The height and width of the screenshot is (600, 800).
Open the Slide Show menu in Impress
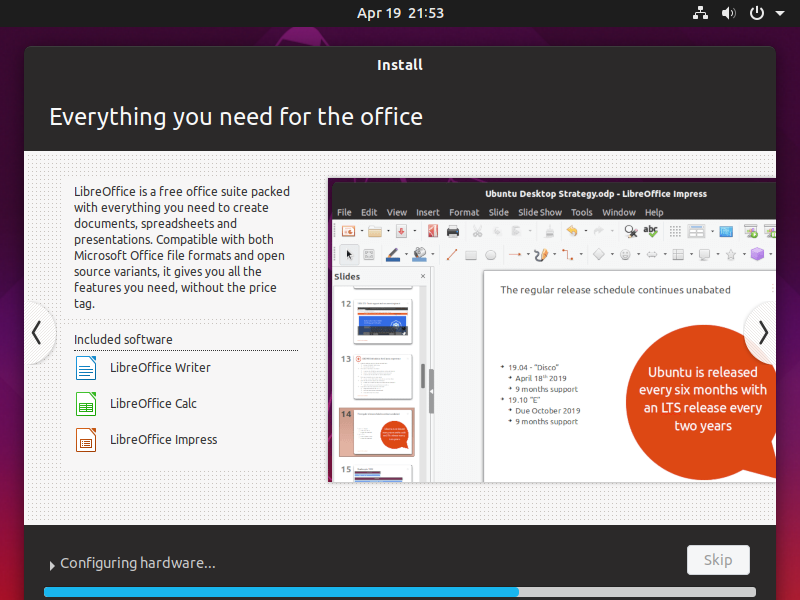pyautogui.click(x=540, y=212)
